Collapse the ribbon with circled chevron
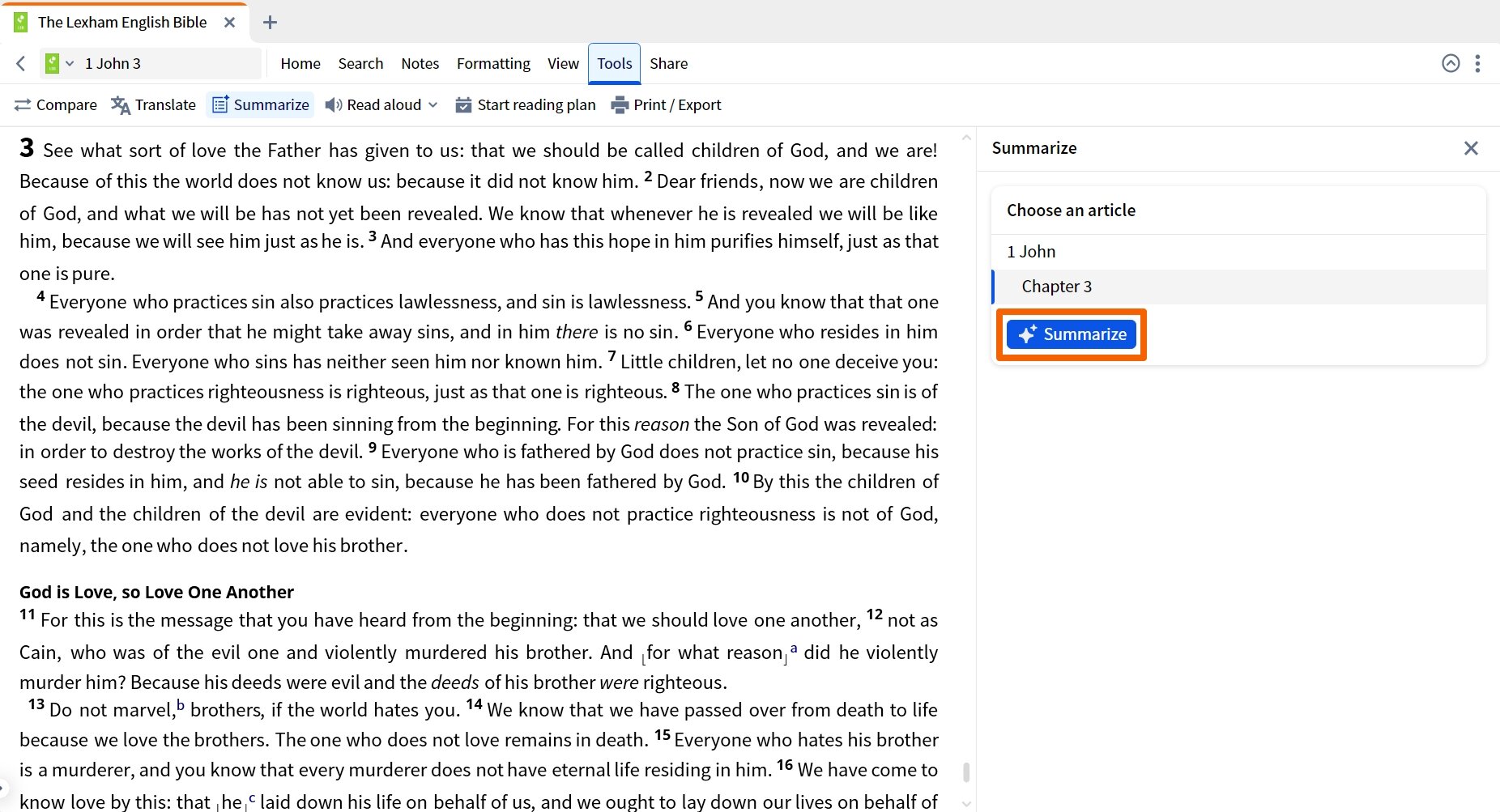1500x812 pixels. coord(1451,63)
